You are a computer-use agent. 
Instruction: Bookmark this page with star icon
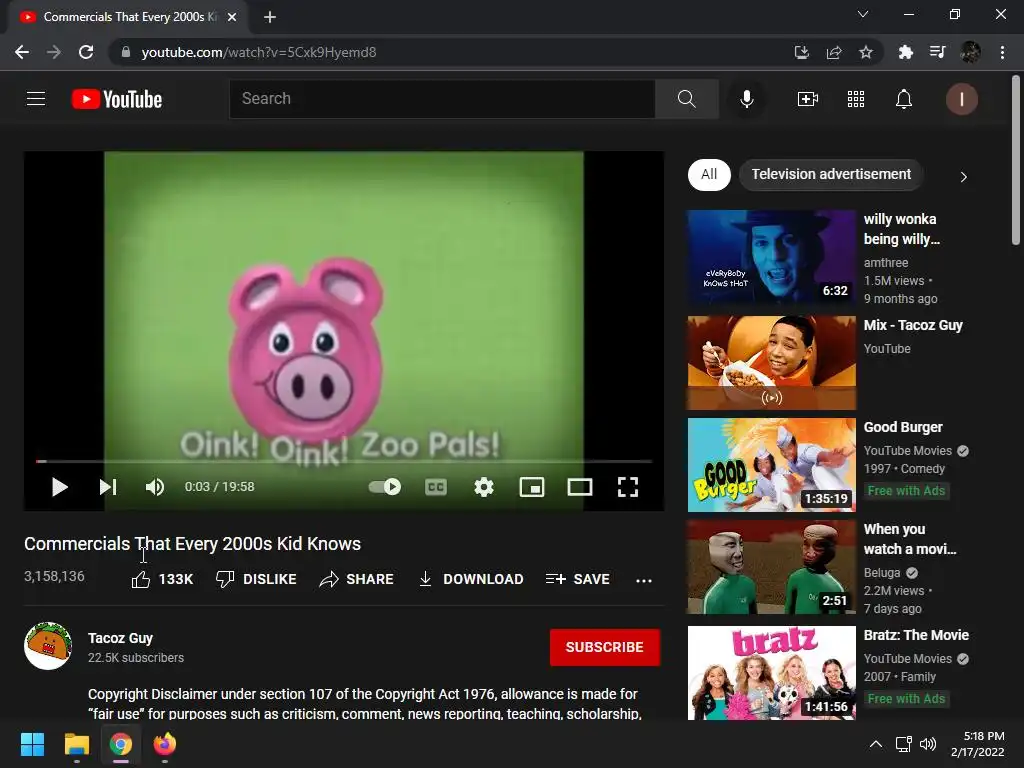[x=866, y=52]
